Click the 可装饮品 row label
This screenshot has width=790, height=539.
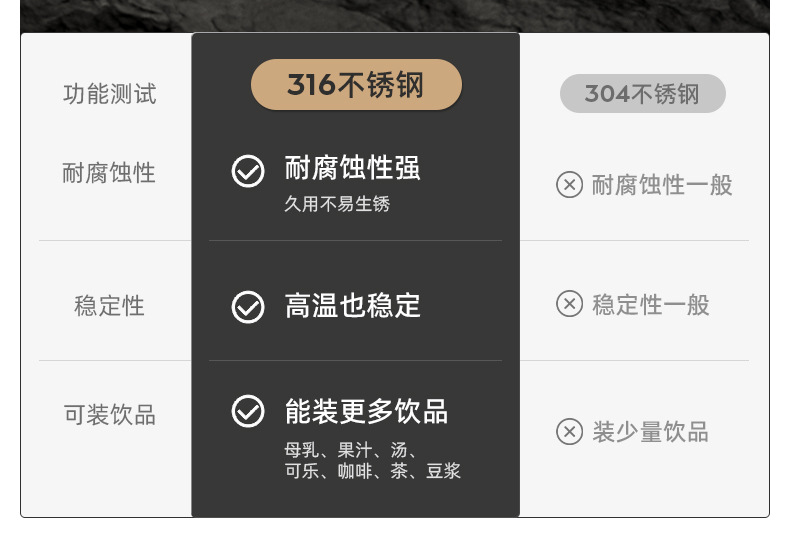[110, 415]
